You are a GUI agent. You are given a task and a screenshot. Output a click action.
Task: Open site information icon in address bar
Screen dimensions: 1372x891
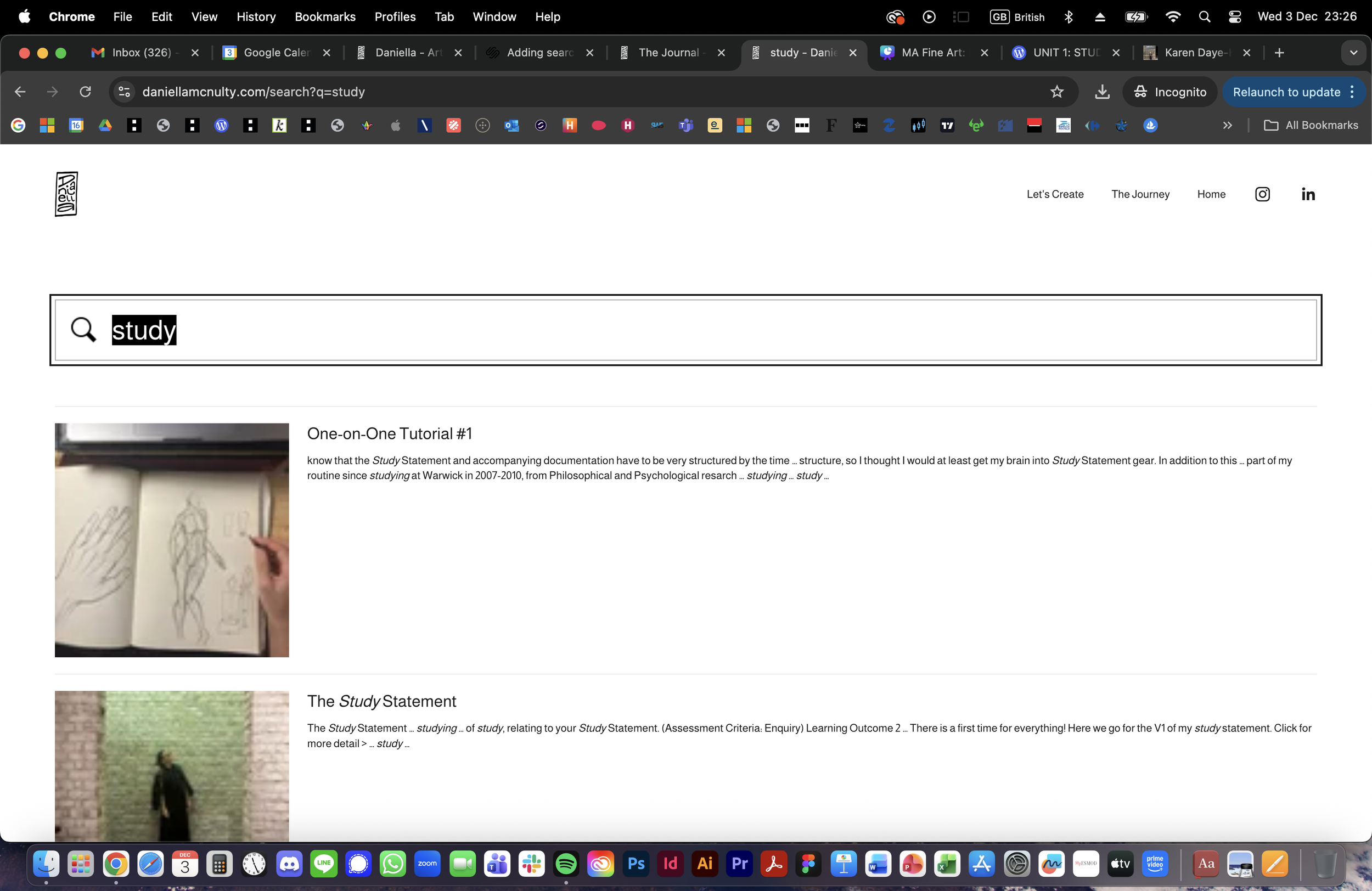click(x=124, y=92)
